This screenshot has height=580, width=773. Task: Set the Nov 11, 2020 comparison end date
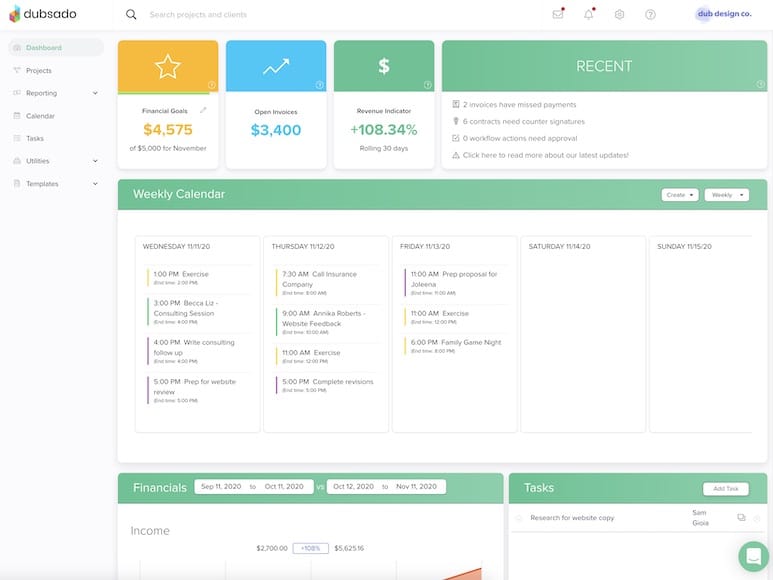[417, 486]
